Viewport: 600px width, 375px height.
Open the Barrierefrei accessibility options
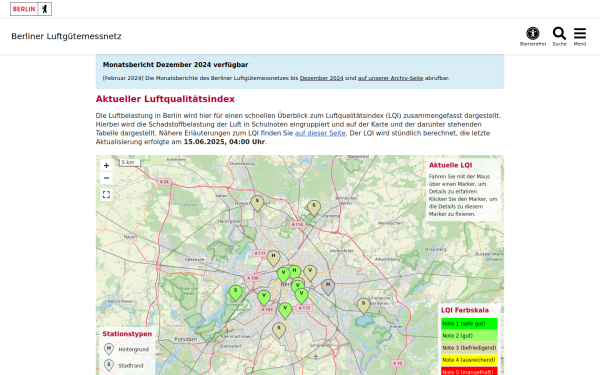coord(533,37)
